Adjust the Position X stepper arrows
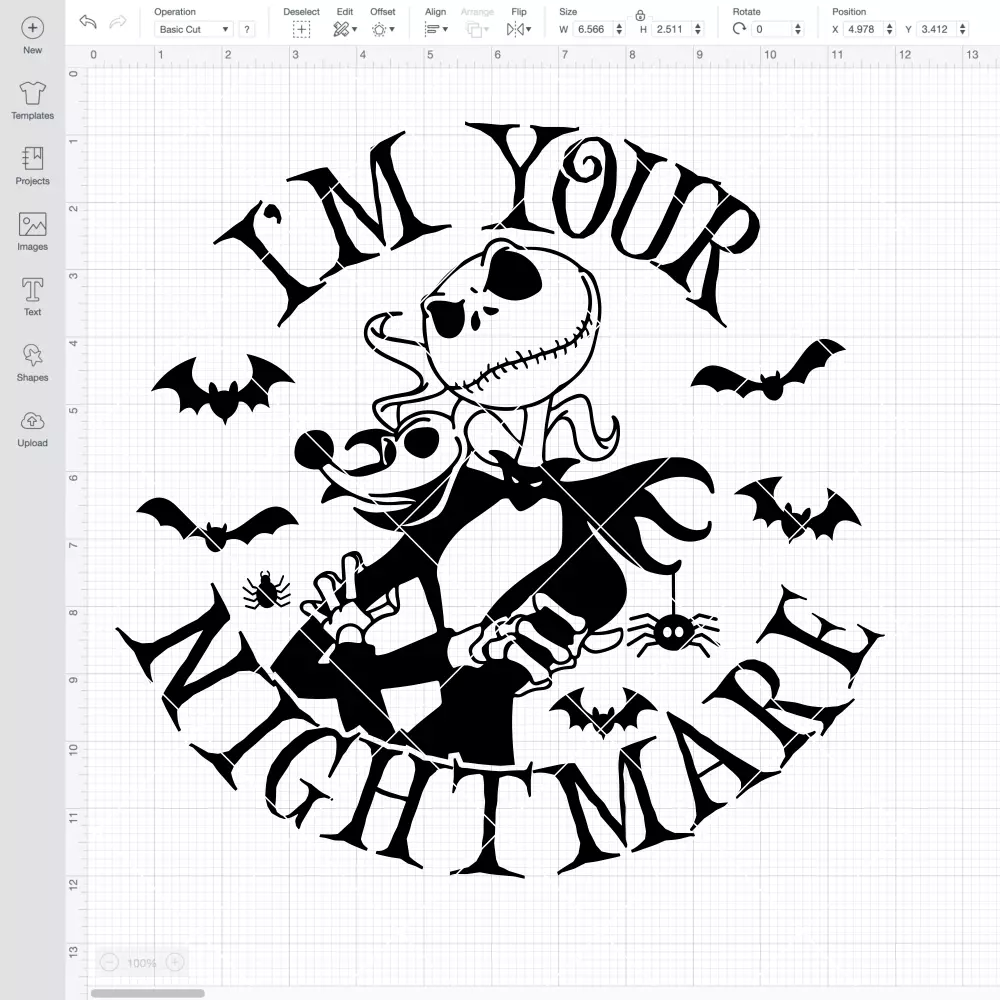The image size is (1000, 1000). tap(890, 29)
